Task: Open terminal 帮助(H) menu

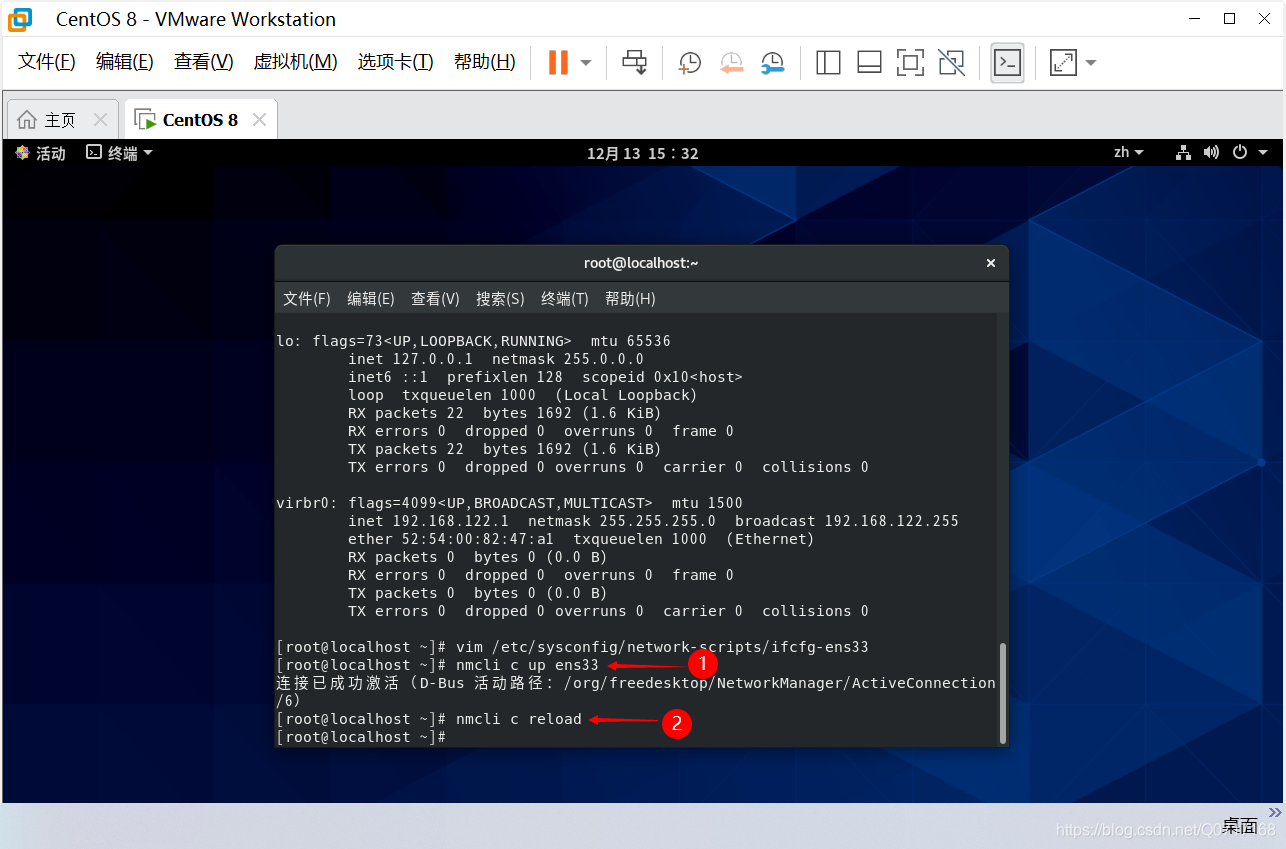Action: point(630,299)
